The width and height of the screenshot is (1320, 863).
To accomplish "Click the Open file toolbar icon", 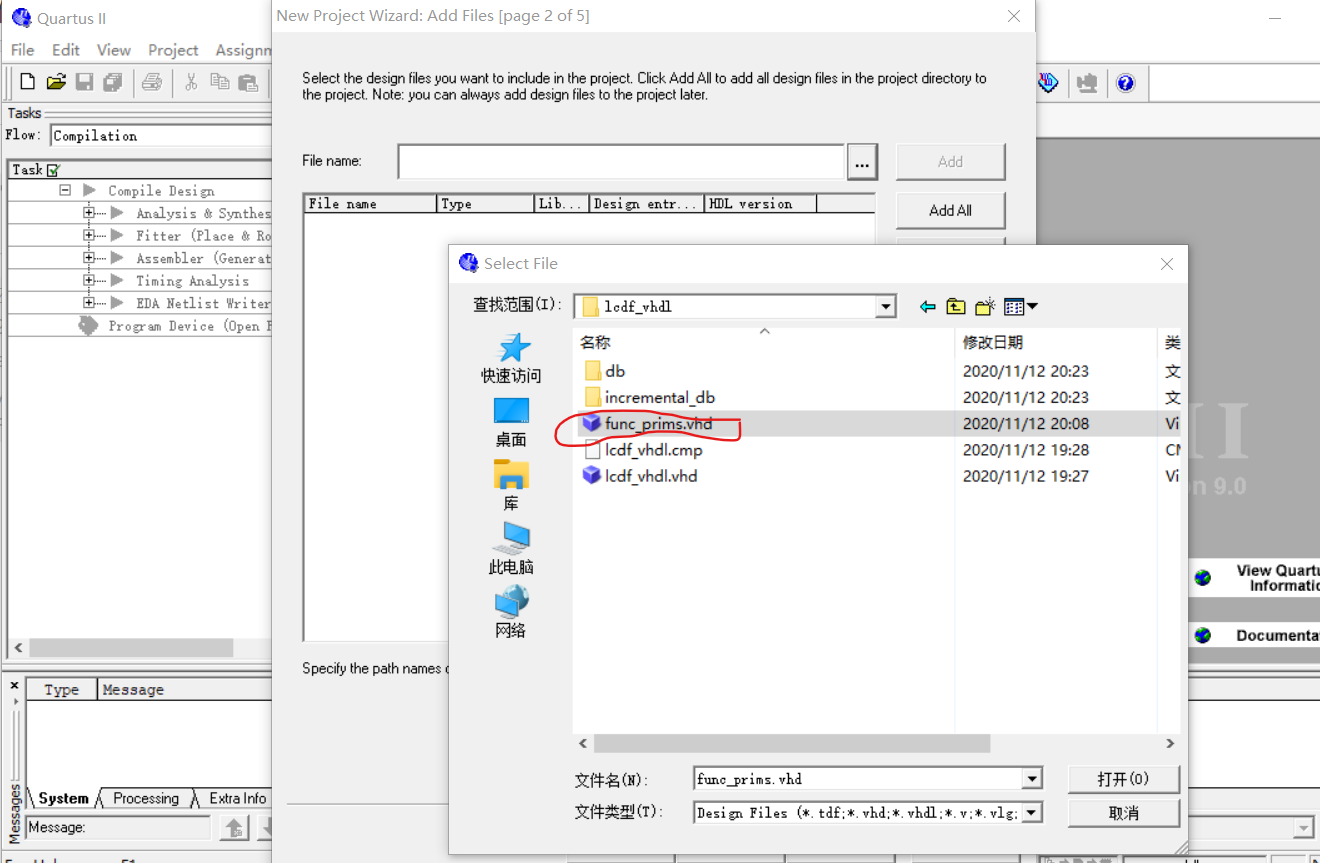I will pos(55,83).
